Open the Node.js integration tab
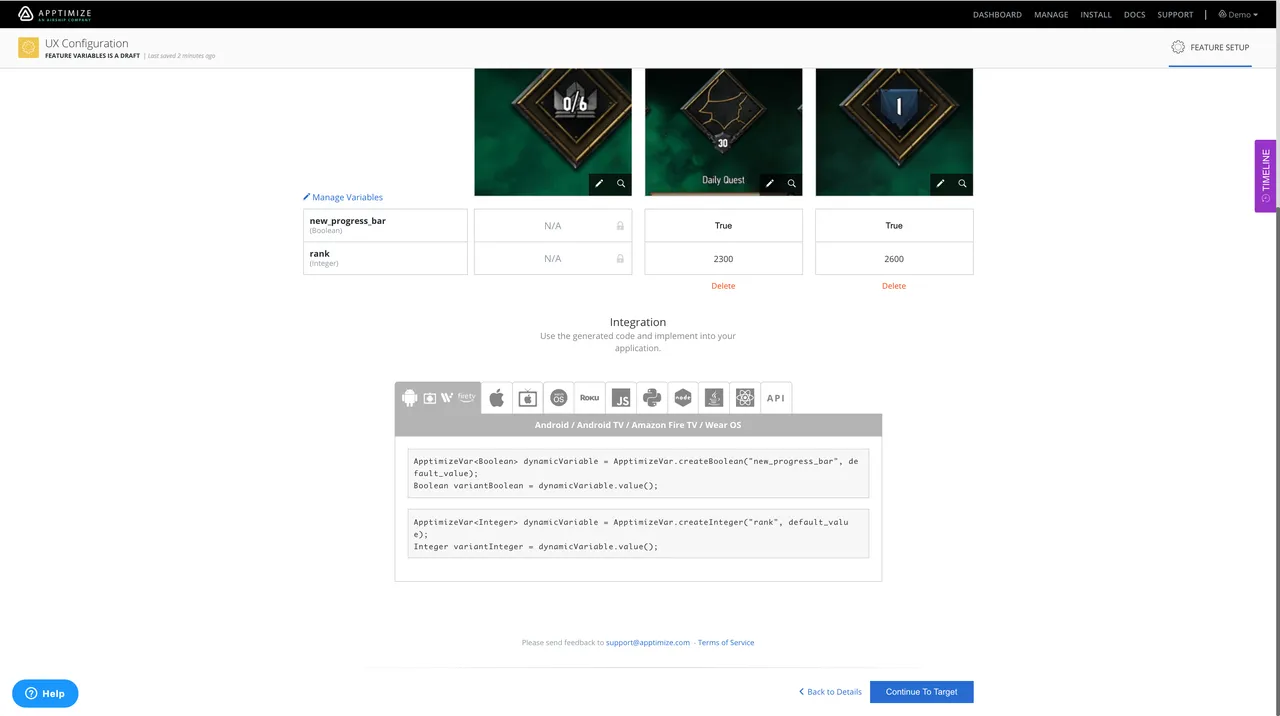The height and width of the screenshot is (716, 1280). click(x=683, y=398)
